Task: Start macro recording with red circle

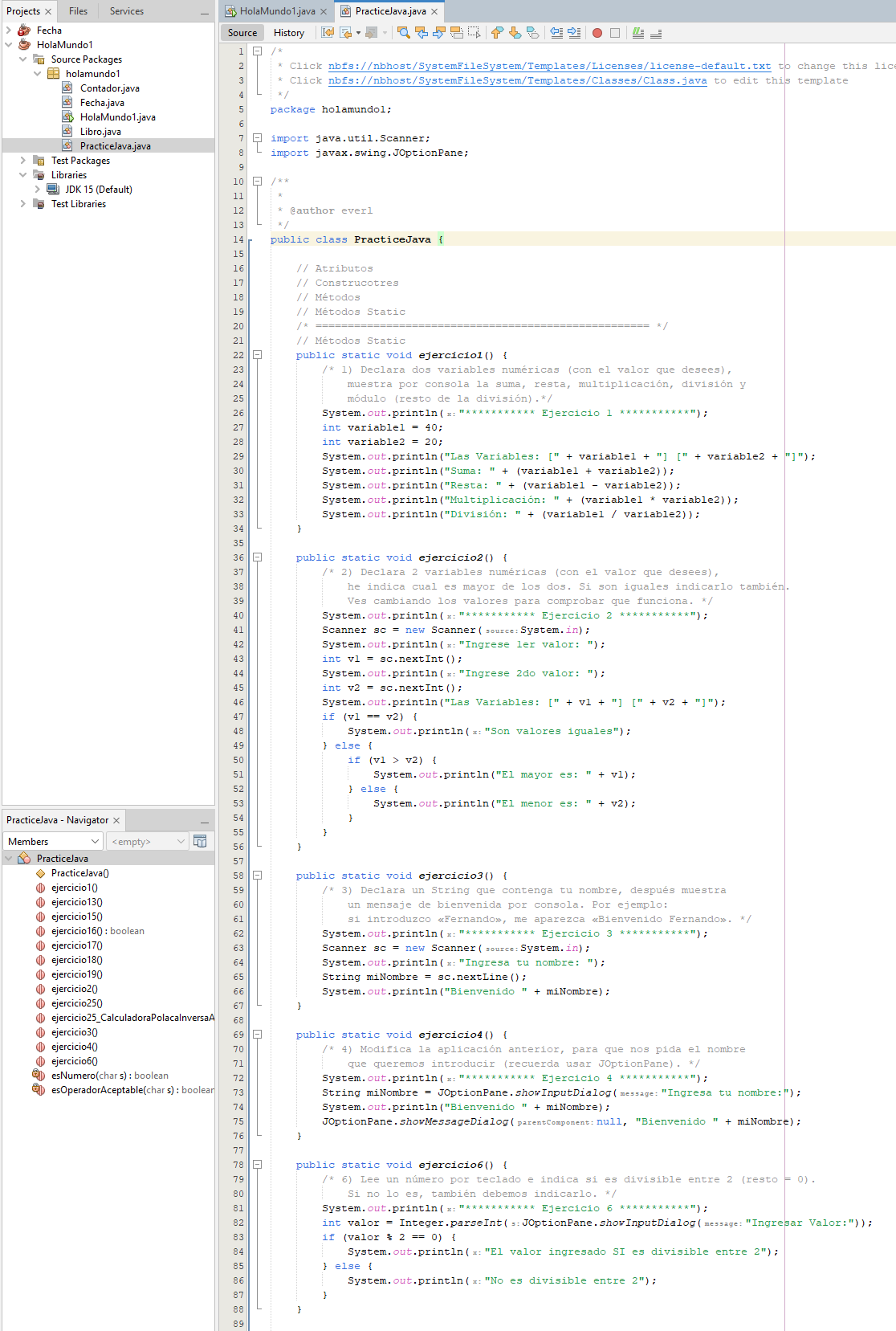Action: [x=597, y=33]
